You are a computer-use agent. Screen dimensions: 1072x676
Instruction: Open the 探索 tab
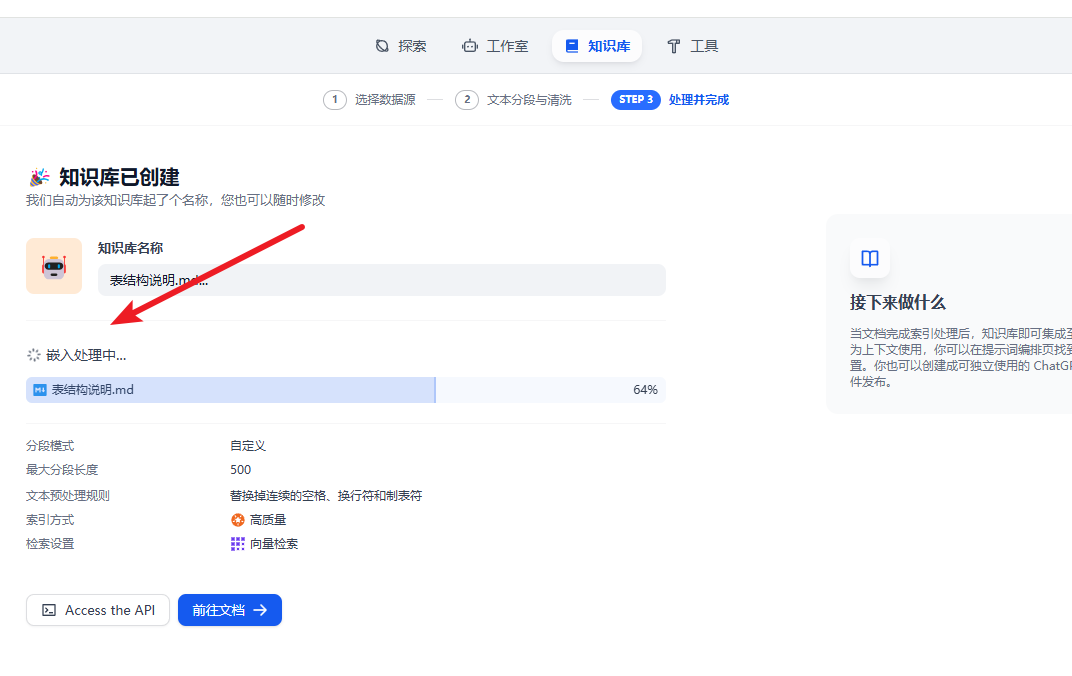click(400, 46)
